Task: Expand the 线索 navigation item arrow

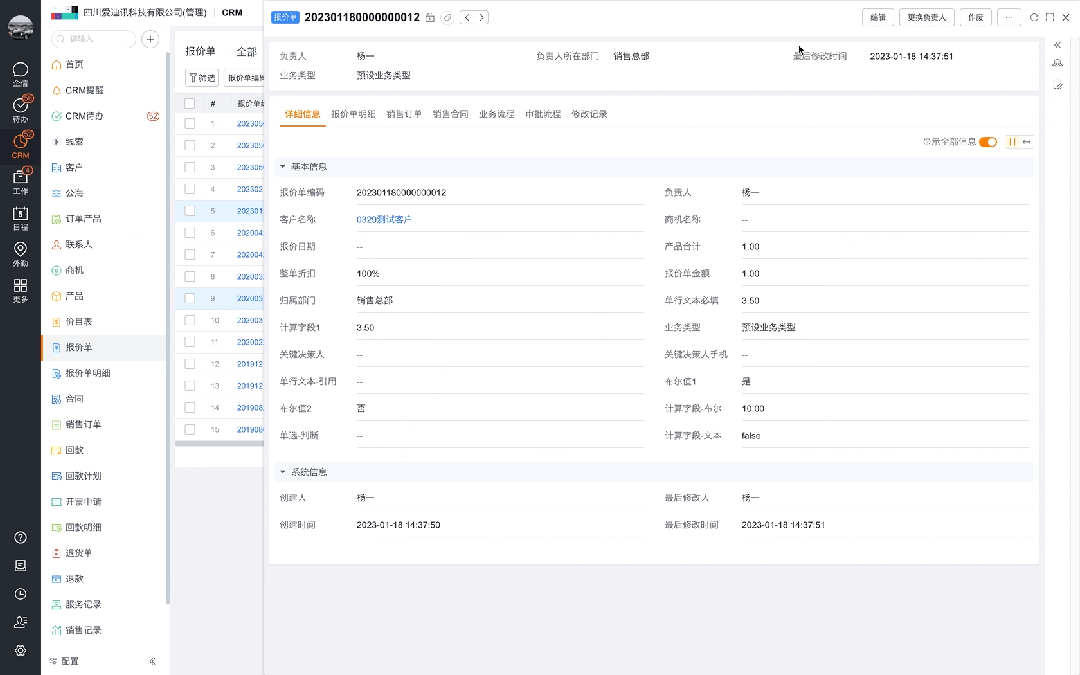Action: pyautogui.click(x=56, y=142)
